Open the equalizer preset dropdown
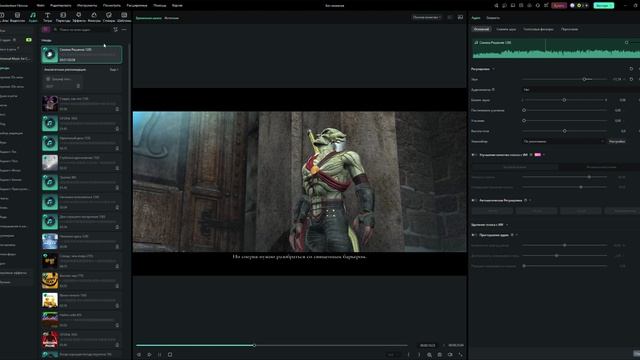This screenshot has width=640, height=360. point(563,141)
